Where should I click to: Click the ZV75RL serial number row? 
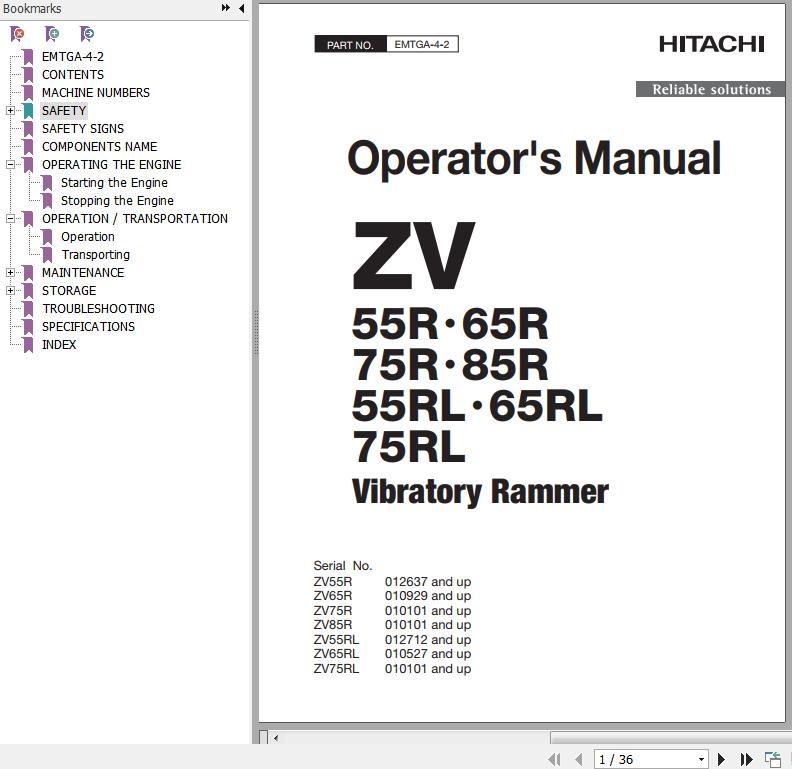click(392, 669)
